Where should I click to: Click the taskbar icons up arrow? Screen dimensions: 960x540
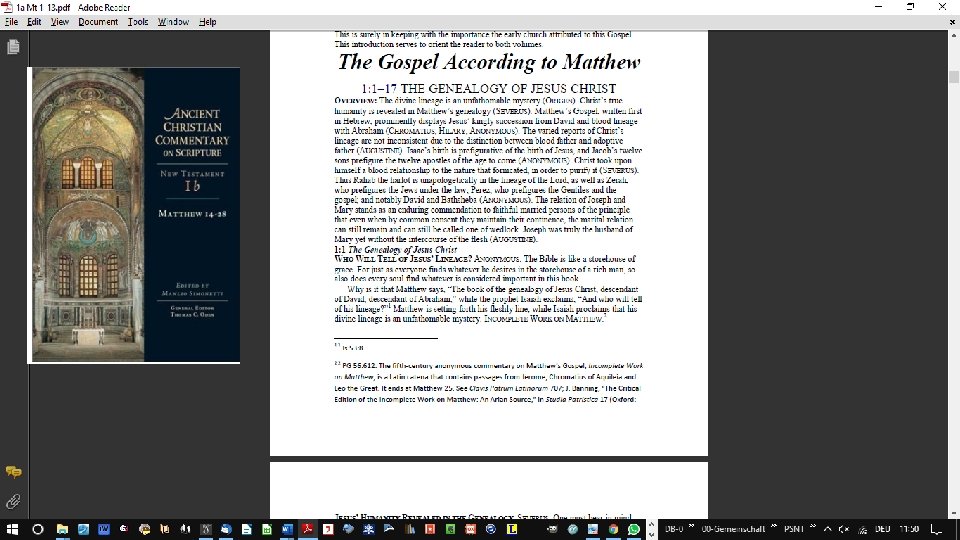coord(651,524)
